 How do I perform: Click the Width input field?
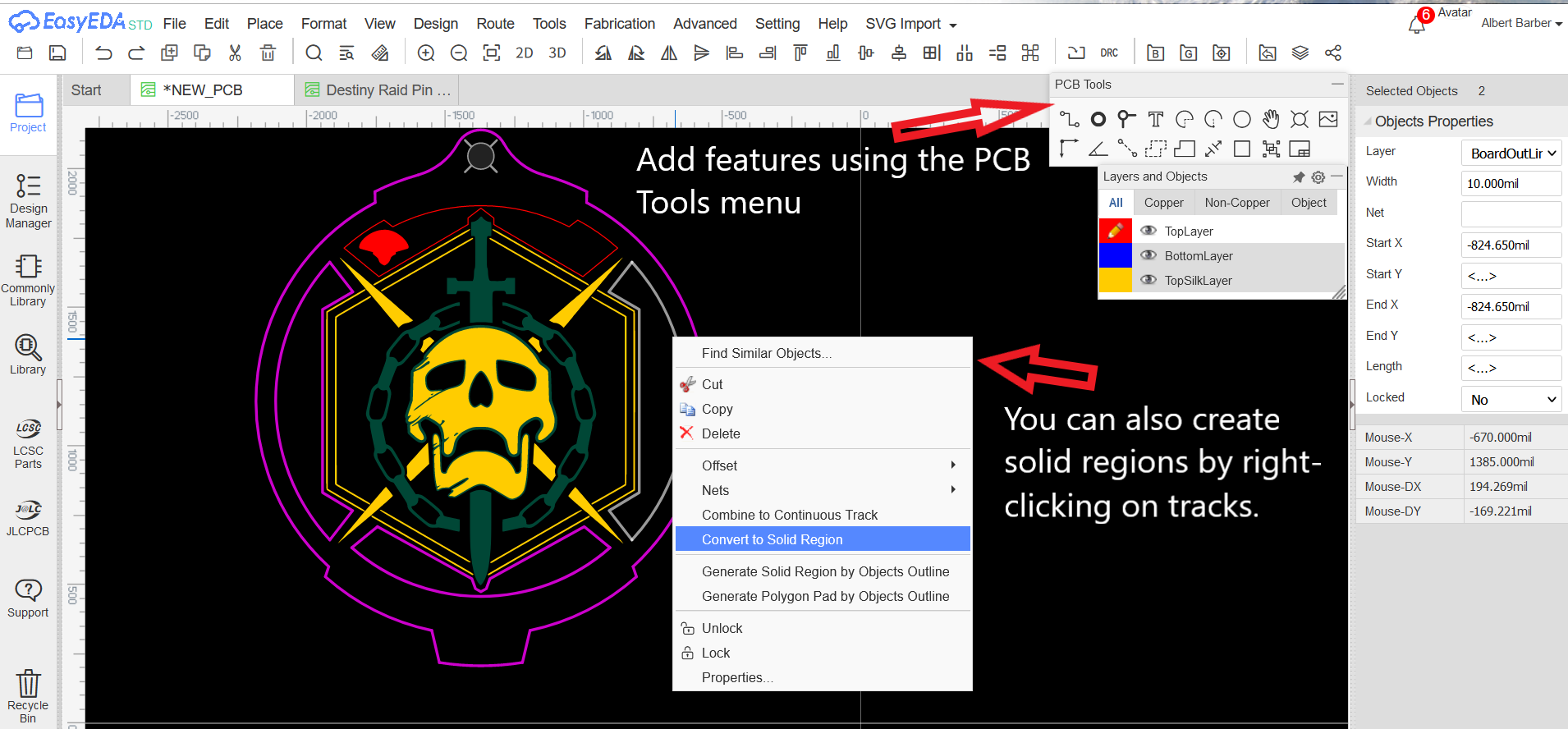[x=1511, y=183]
